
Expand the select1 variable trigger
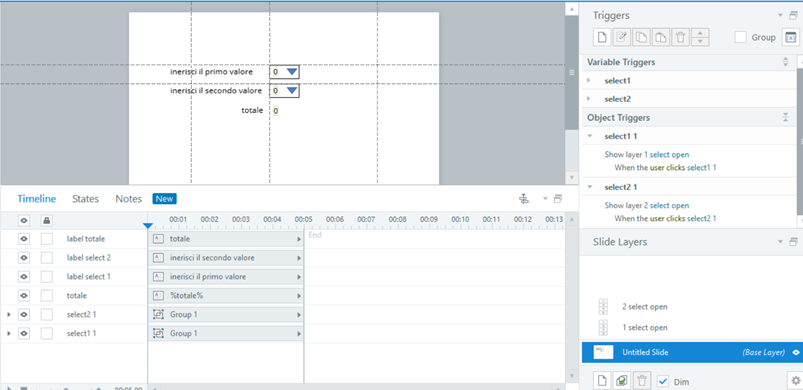click(x=589, y=80)
